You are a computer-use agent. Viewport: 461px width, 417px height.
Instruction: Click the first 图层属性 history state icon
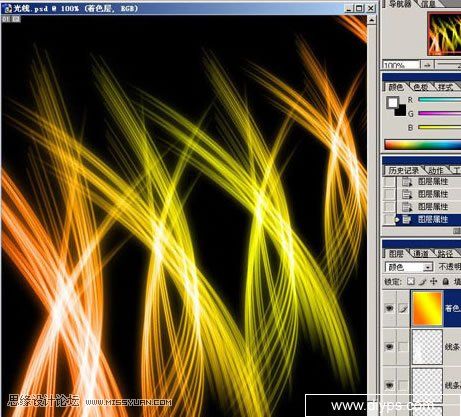[x=407, y=182]
